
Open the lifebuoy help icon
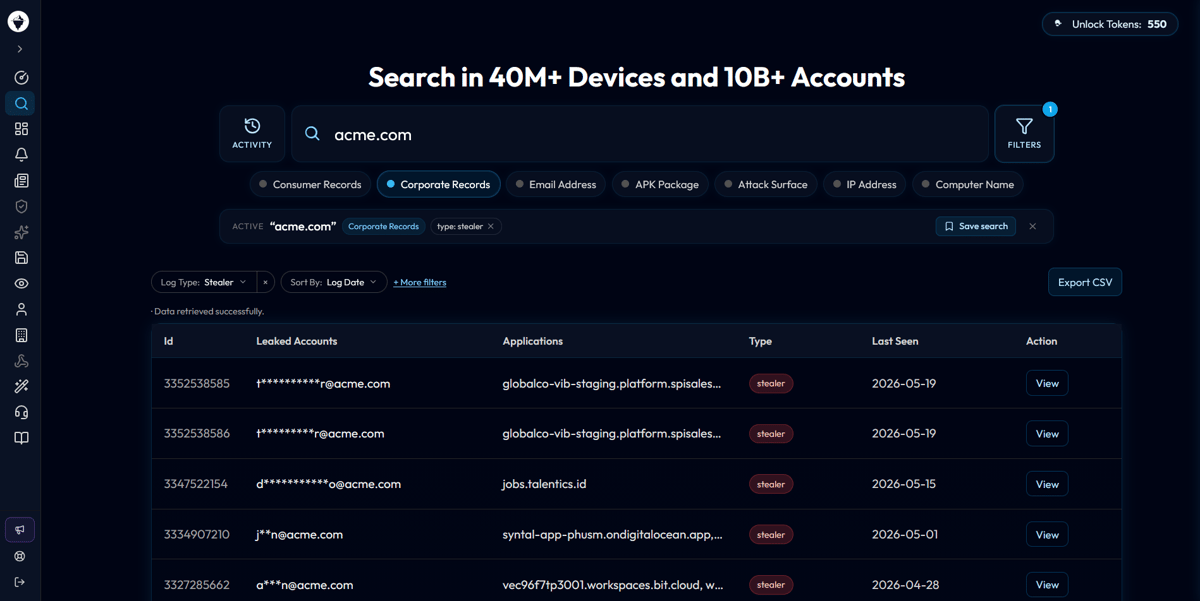[x=20, y=556]
